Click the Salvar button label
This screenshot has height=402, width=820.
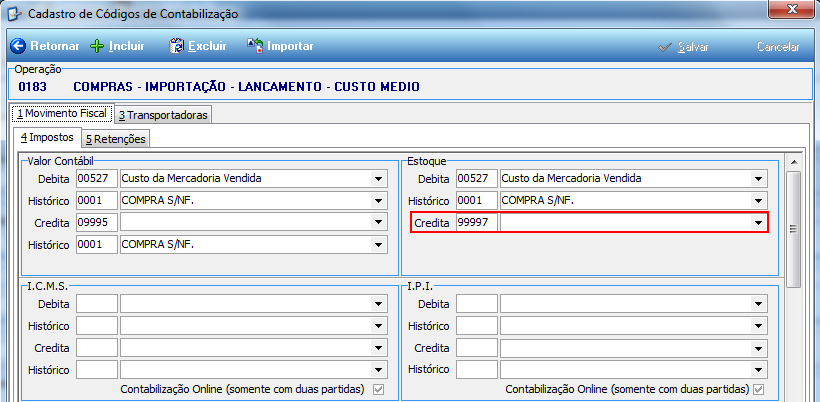tap(693, 47)
